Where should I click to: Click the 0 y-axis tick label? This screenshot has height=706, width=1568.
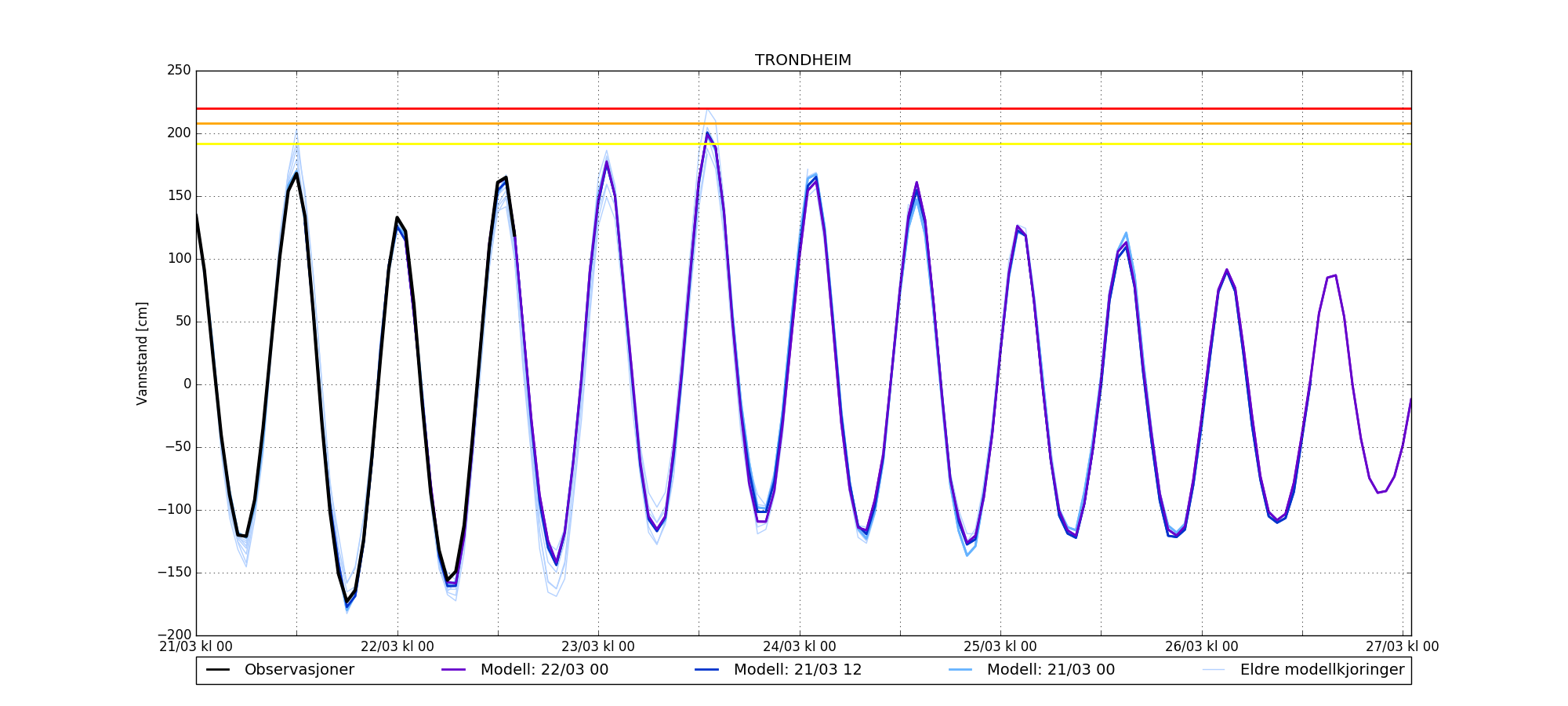pos(187,384)
